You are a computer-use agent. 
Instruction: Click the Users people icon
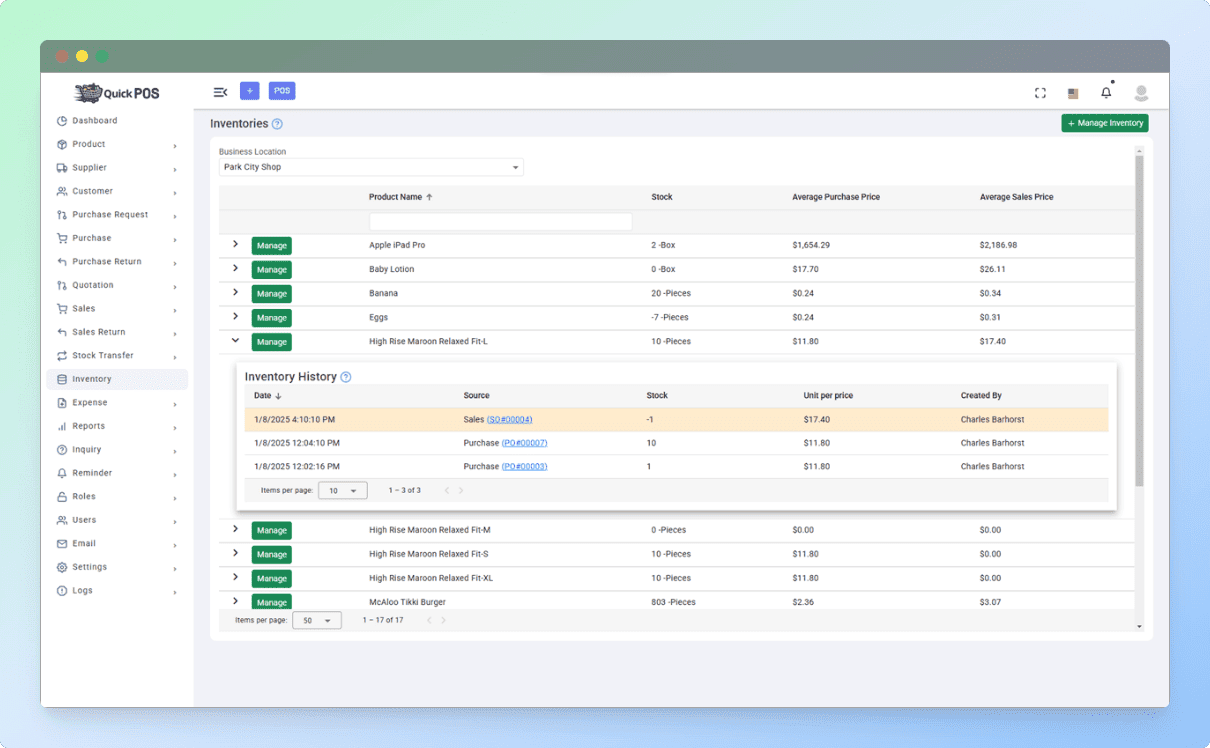62,520
